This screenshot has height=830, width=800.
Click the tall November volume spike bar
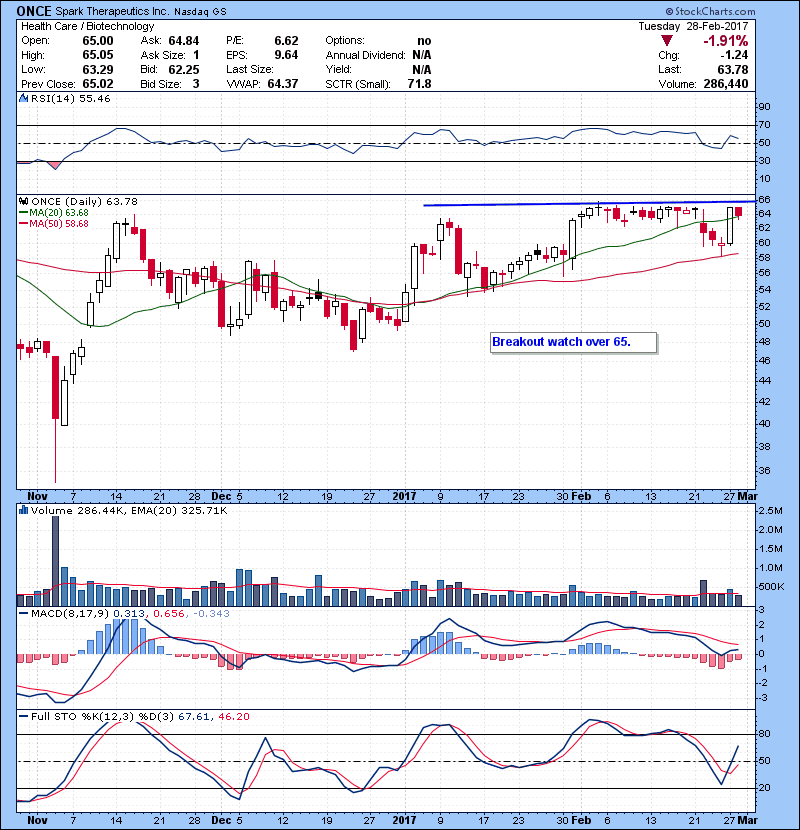pyautogui.click(x=55, y=561)
